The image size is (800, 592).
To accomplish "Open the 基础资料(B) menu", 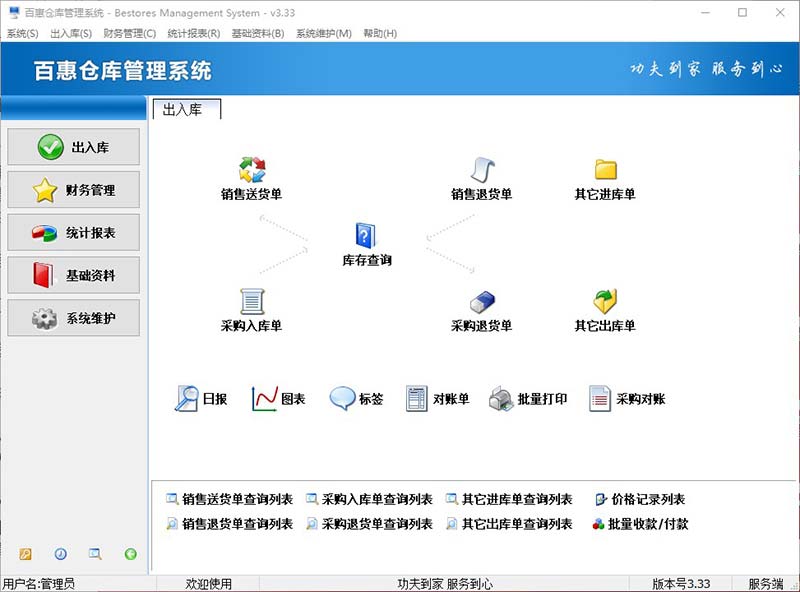I will tap(258, 34).
